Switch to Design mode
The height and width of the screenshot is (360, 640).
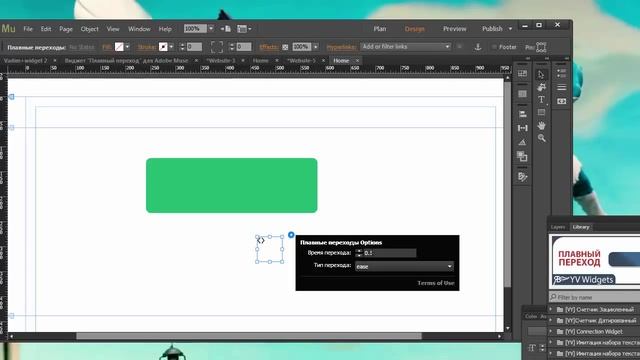[414, 29]
